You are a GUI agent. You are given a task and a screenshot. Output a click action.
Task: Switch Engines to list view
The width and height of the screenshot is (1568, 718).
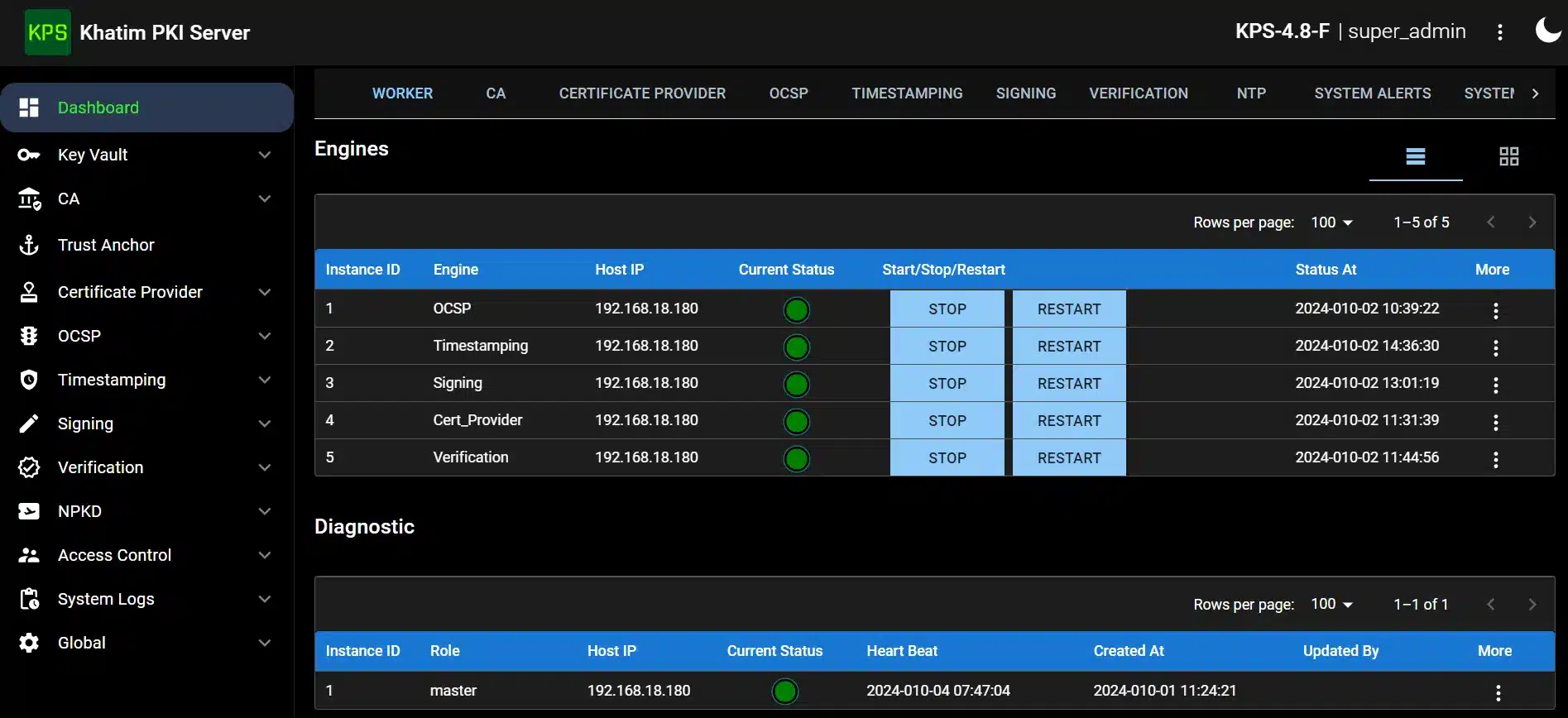click(1416, 156)
